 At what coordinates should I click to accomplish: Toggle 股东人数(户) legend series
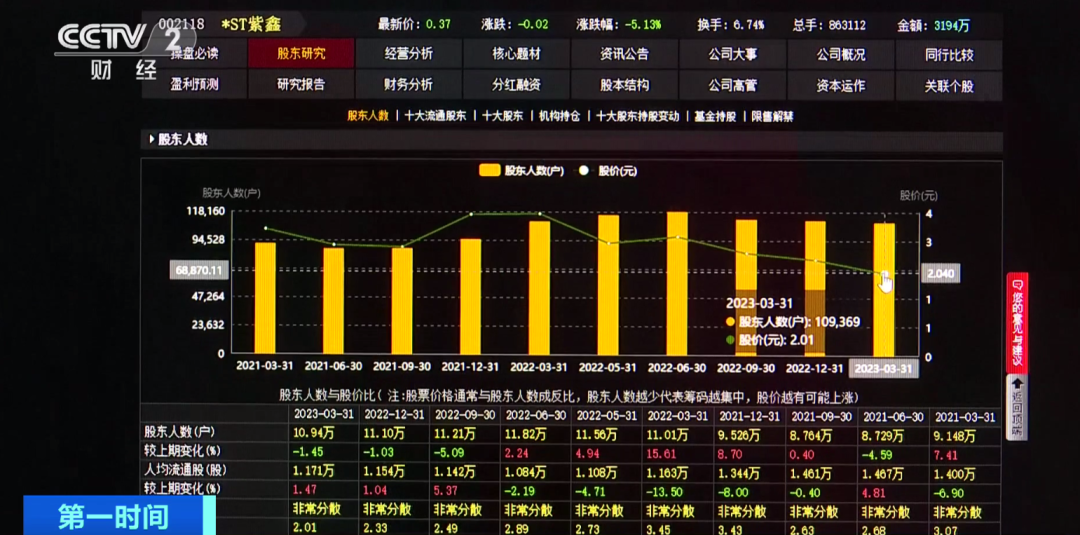[x=521, y=171]
